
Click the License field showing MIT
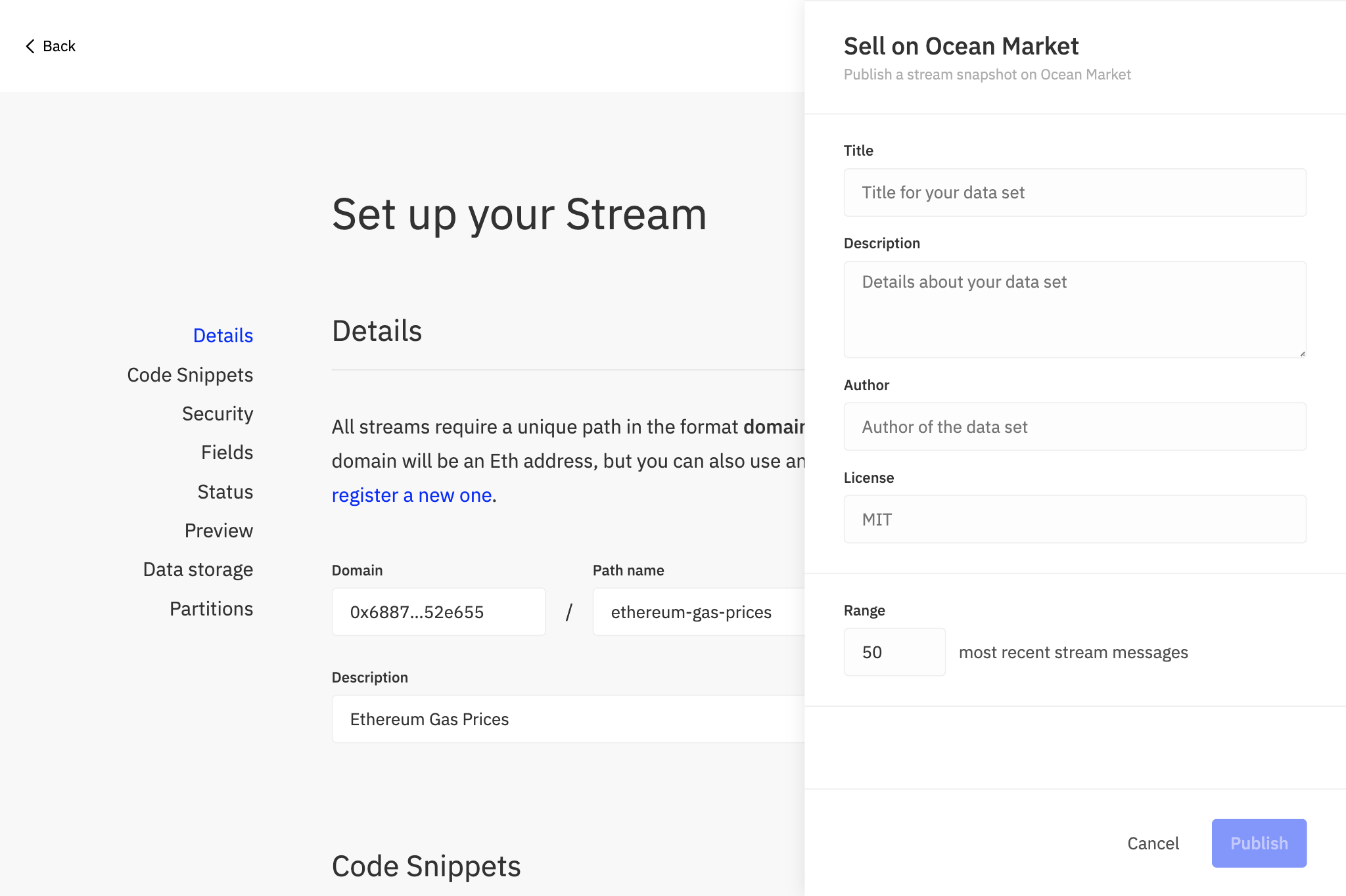click(1075, 520)
